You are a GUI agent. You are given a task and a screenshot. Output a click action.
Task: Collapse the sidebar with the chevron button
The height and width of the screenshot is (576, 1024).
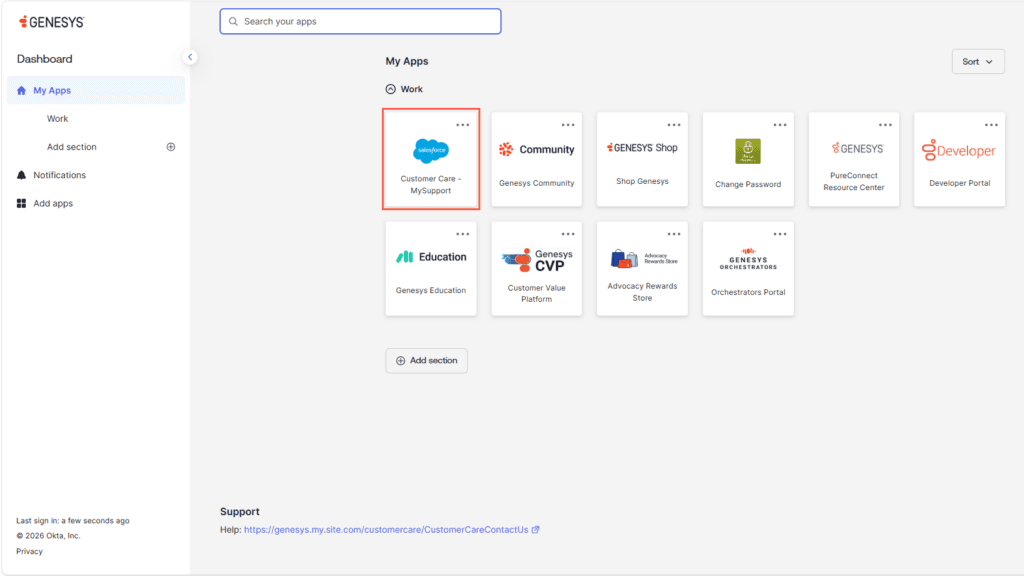click(190, 57)
